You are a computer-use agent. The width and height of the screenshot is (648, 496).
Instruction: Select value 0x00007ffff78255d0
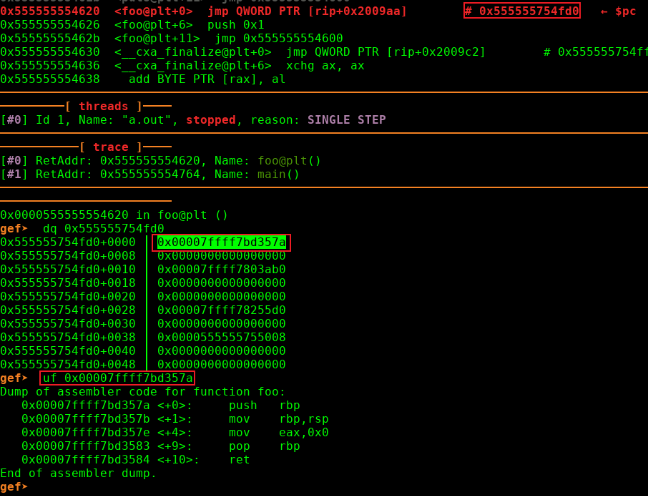tap(222, 310)
